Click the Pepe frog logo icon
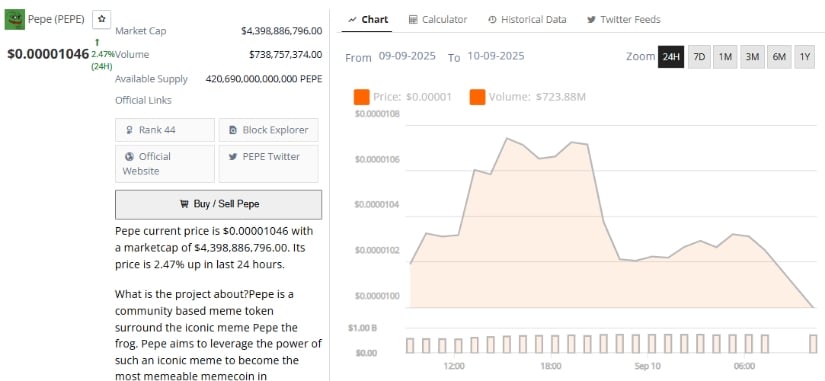The width and height of the screenshot is (825, 381). pos(15,19)
